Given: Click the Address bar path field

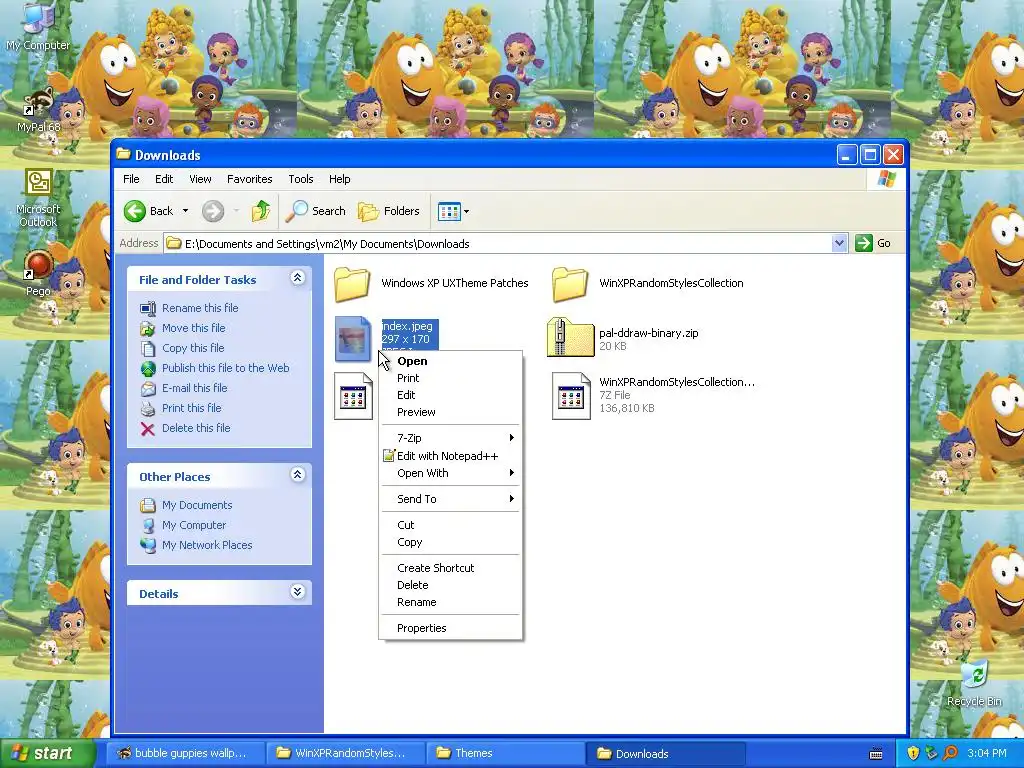Looking at the screenshot, I should coord(498,244).
